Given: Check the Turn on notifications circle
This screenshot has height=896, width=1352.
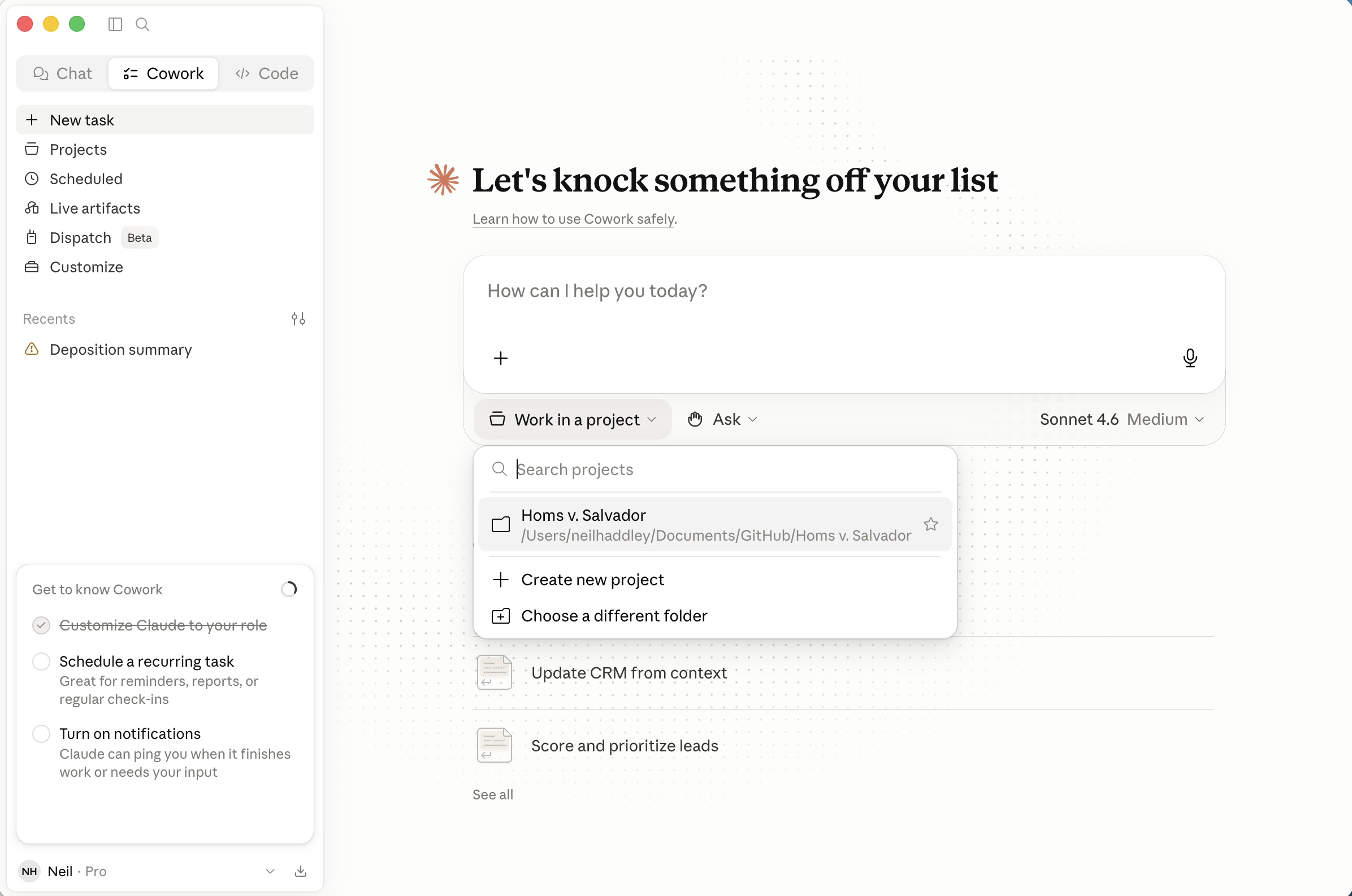Looking at the screenshot, I should [x=41, y=734].
